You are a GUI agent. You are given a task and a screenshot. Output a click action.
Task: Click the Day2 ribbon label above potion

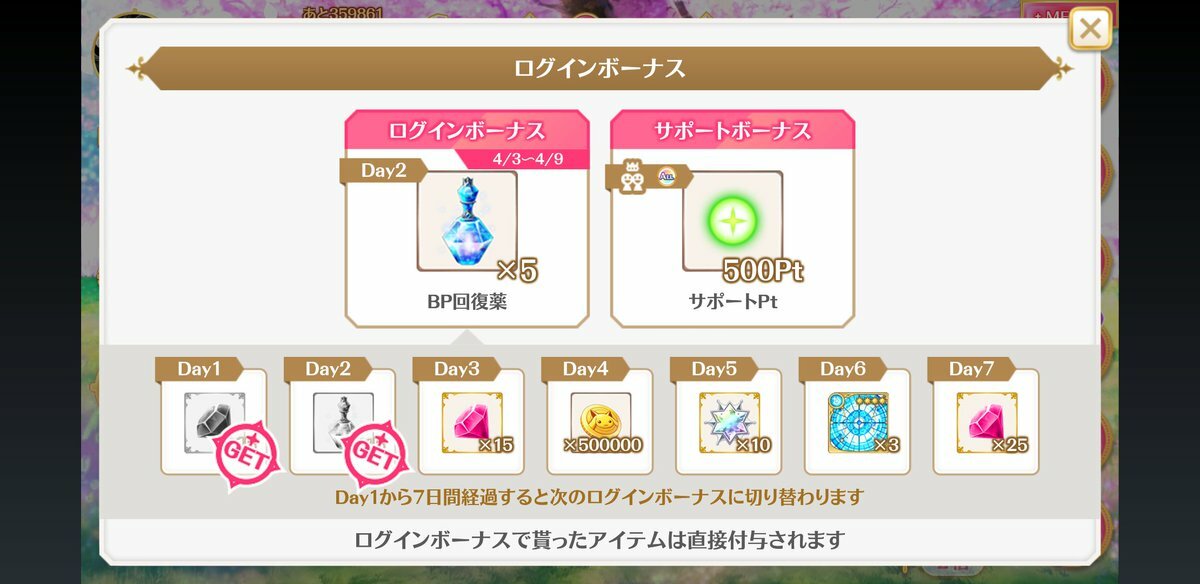pyautogui.click(x=383, y=171)
